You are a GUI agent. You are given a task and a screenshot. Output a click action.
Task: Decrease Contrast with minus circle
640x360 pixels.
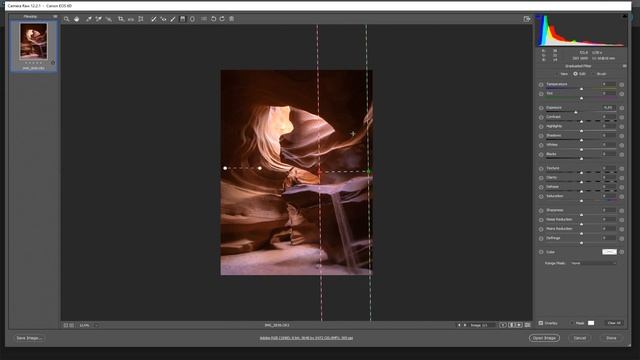[541, 118]
